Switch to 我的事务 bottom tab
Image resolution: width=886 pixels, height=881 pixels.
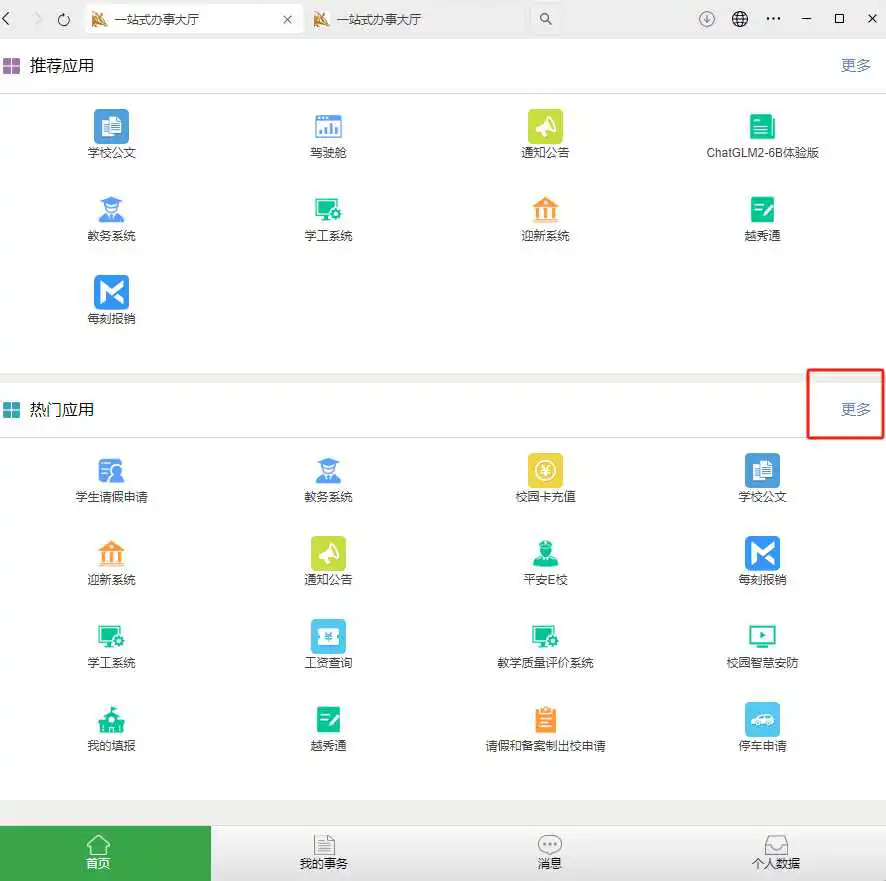324,853
